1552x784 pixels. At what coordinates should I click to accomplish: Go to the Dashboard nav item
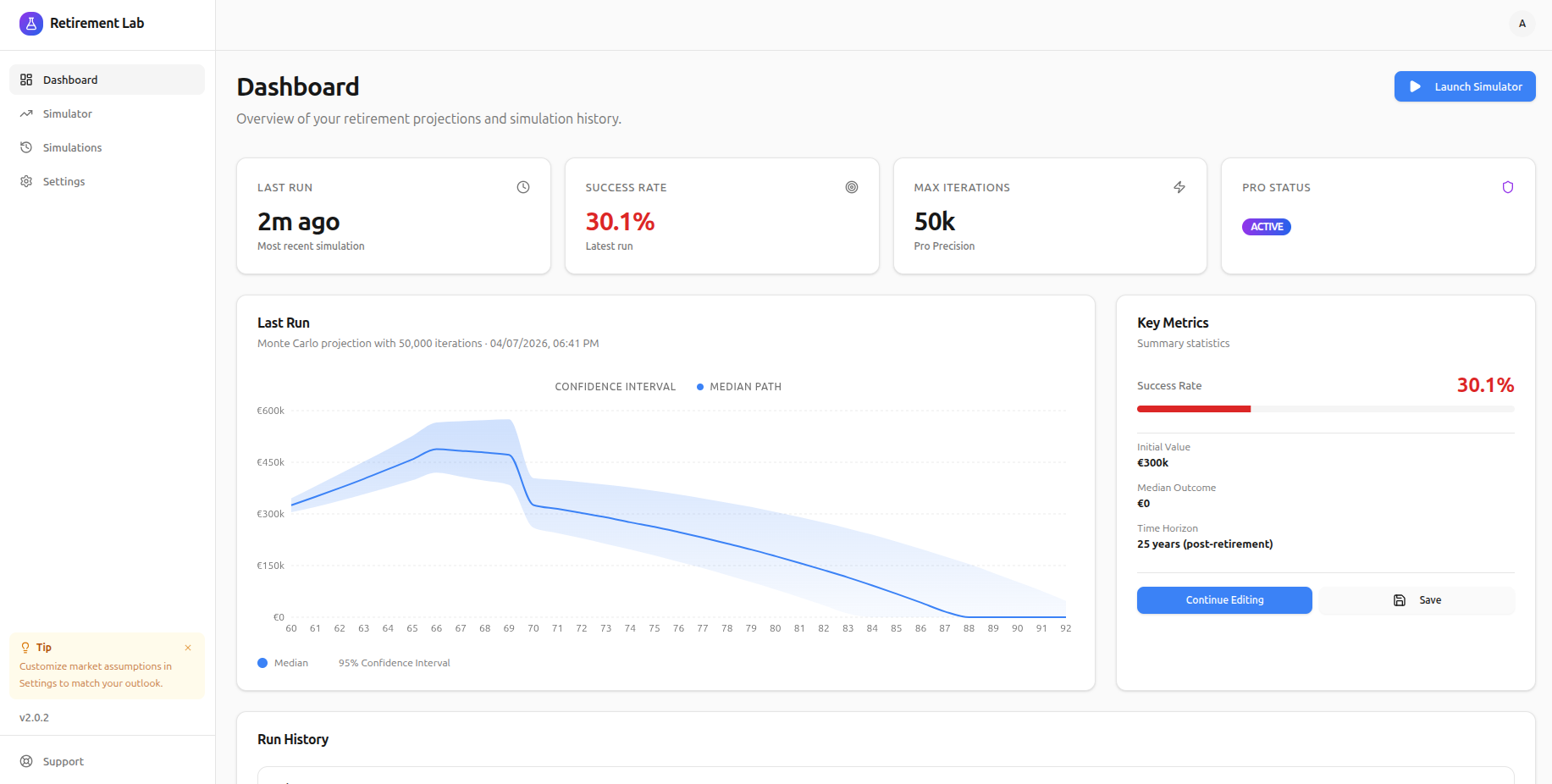click(107, 80)
